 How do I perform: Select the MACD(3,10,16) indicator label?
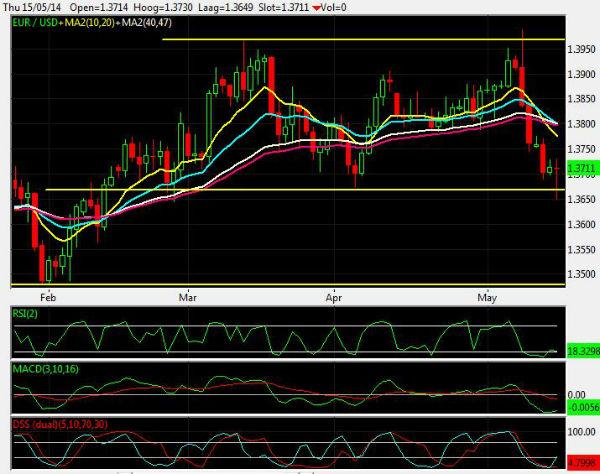coord(46,369)
